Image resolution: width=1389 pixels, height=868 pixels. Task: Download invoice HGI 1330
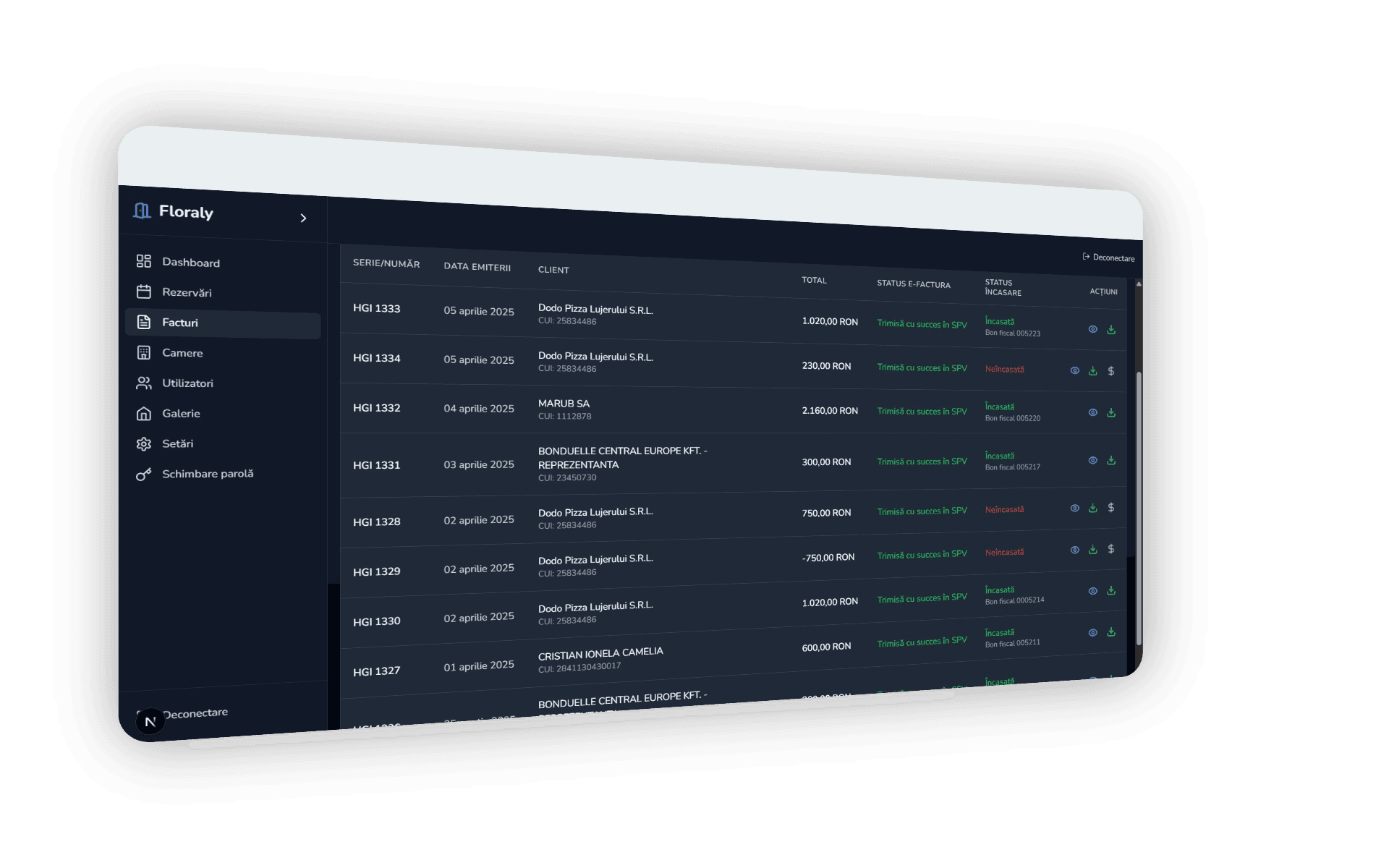coord(1111,591)
